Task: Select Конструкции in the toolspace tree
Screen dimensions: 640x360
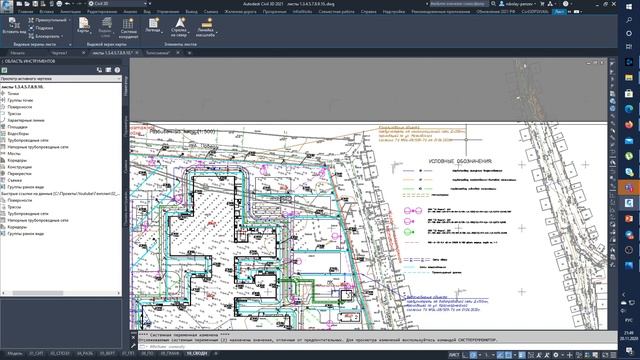Action: tap(20, 167)
